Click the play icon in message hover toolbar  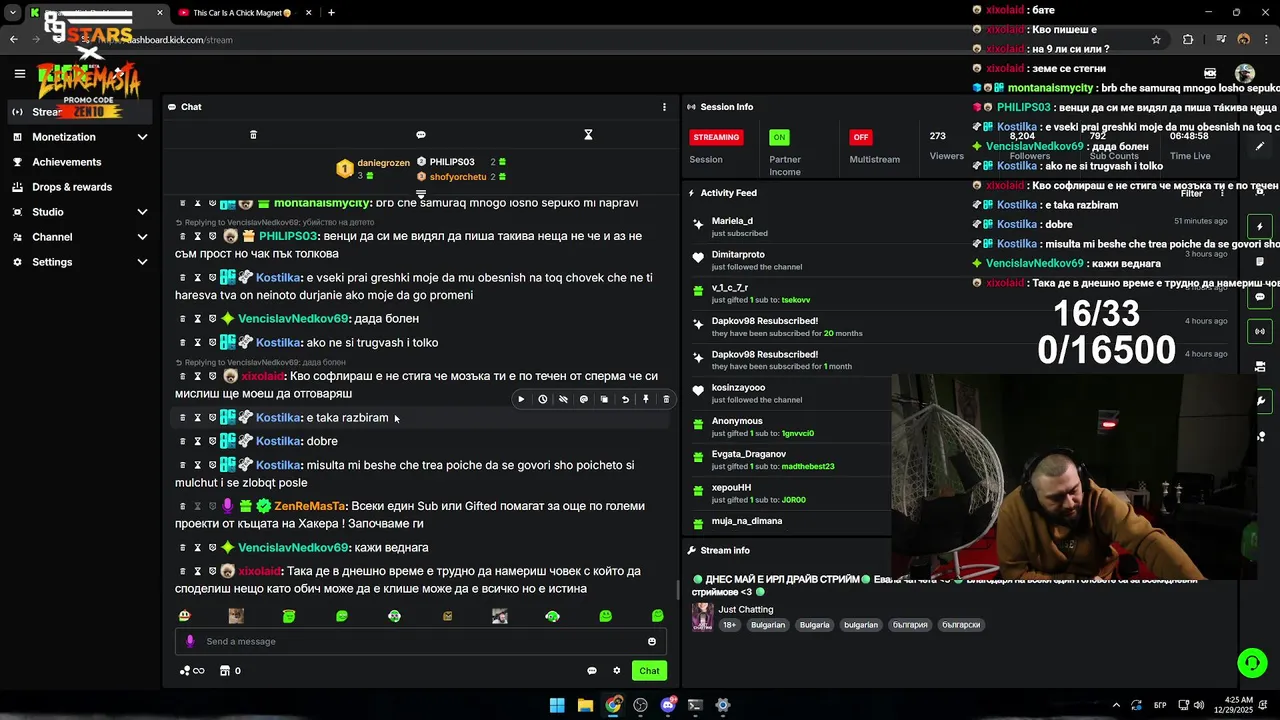(x=521, y=399)
